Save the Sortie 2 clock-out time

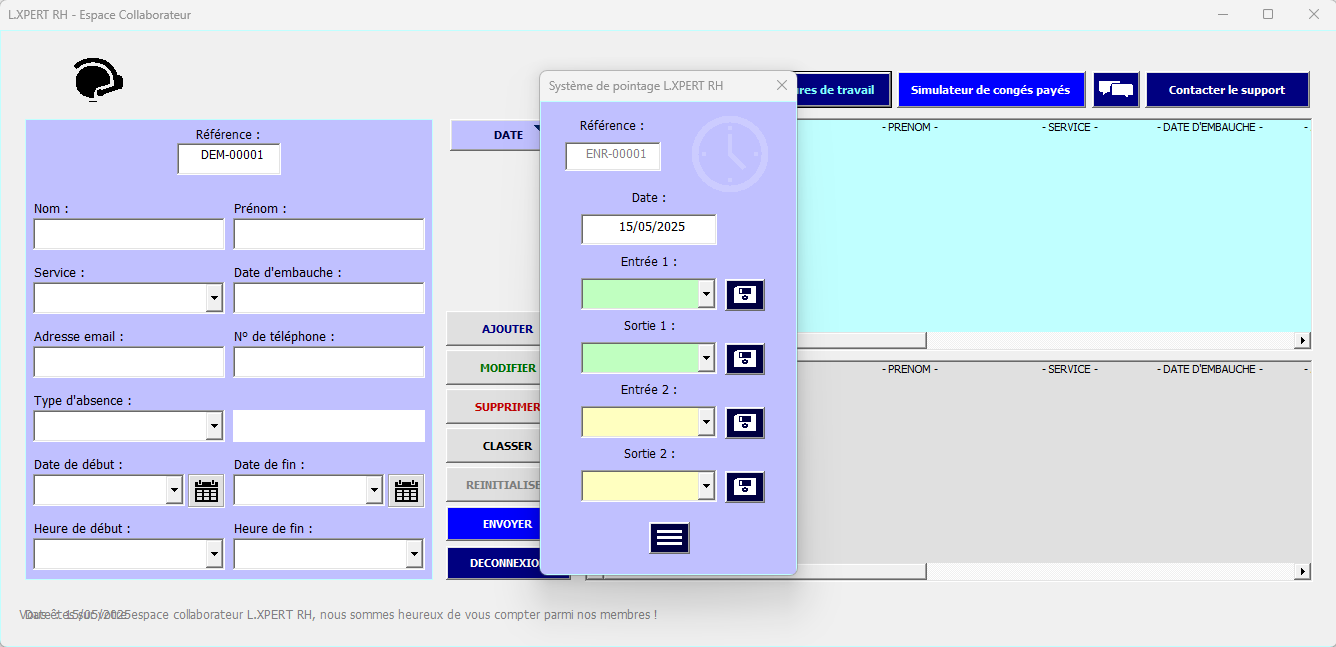(745, 487)
